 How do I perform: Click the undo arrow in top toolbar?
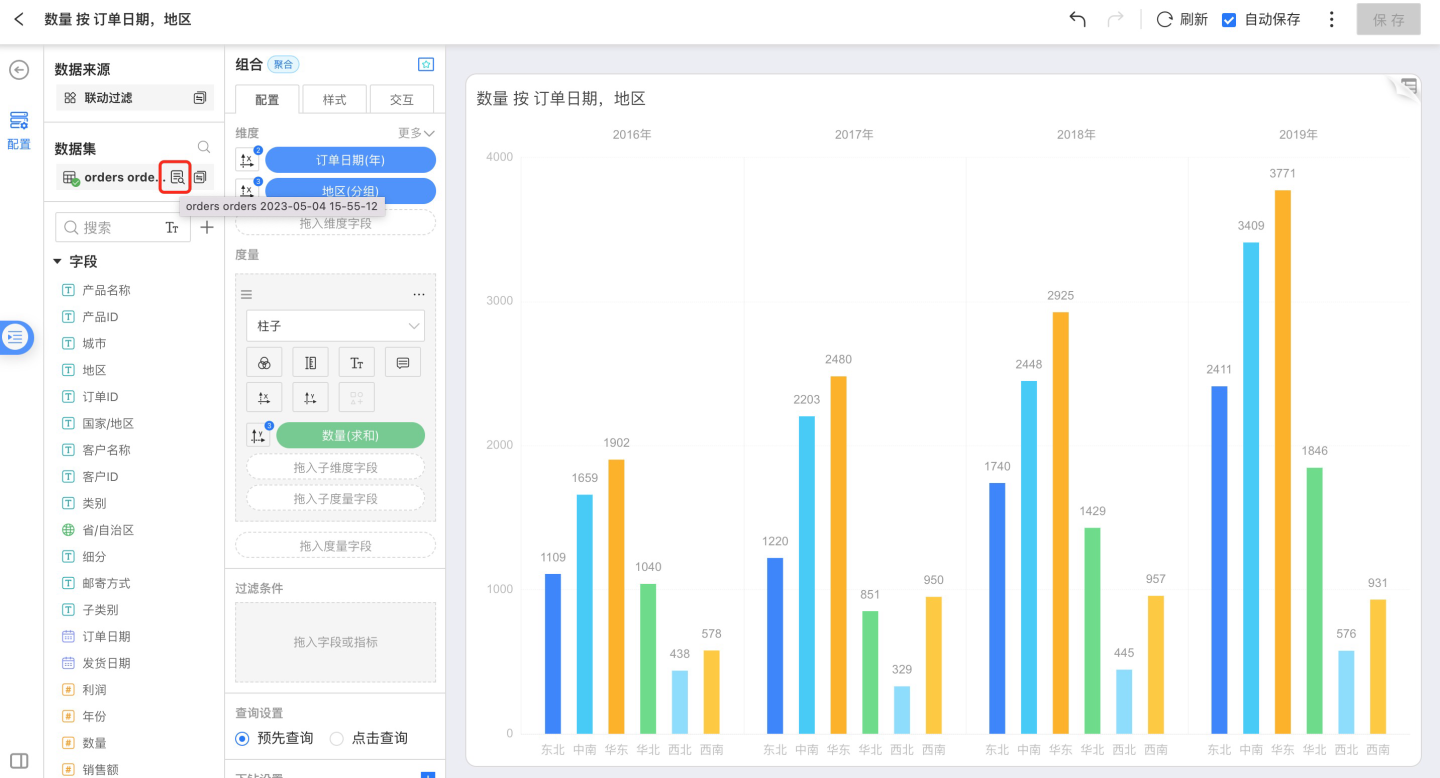1077,20
